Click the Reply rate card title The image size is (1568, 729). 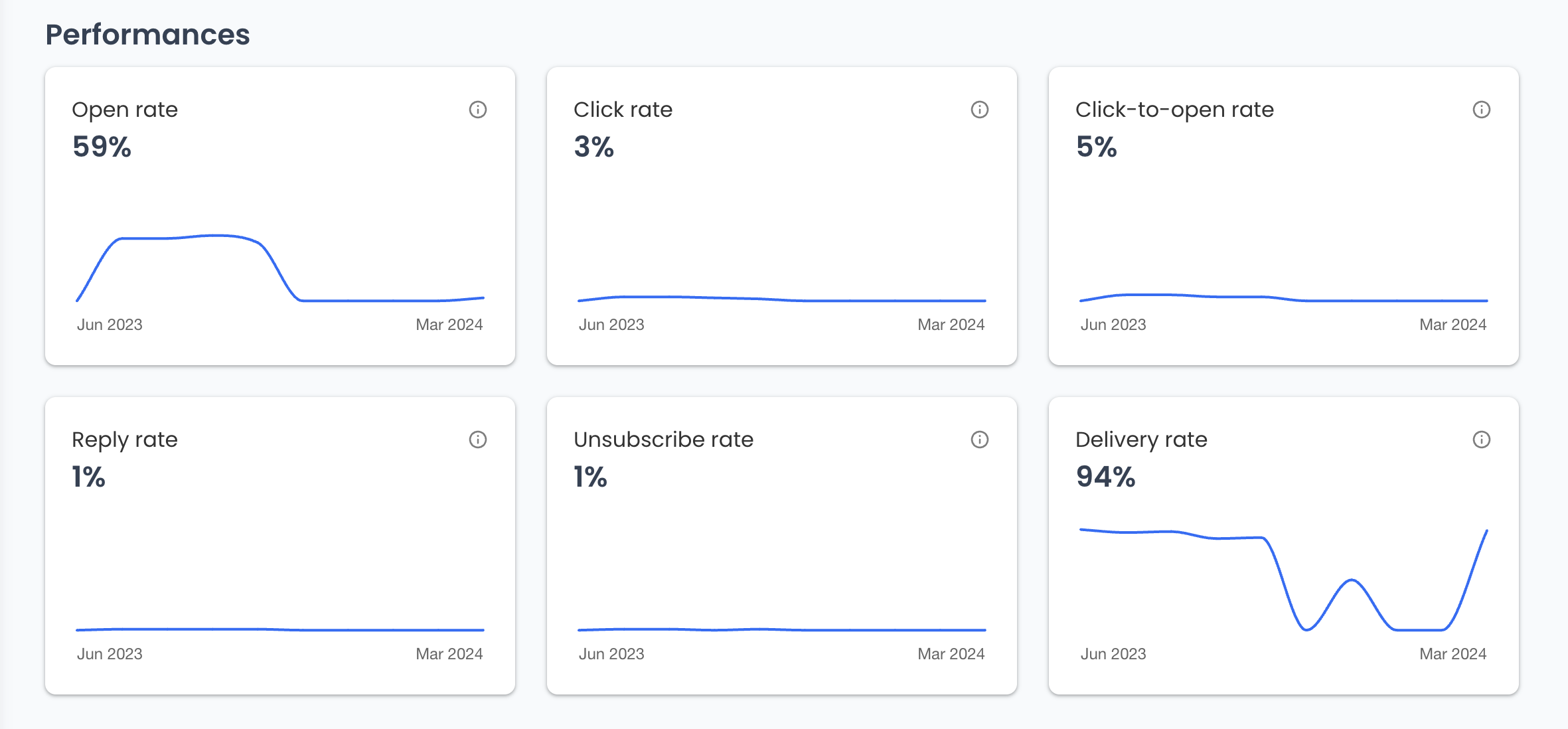click(x=125, y=440)
